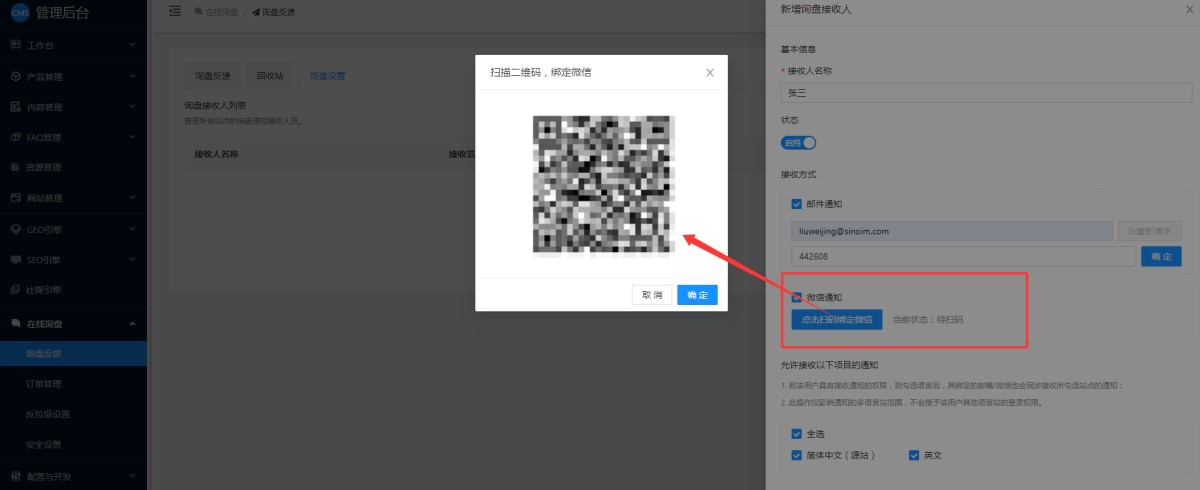
Task: Click the SEO引擎 sidebar icon
Action: pyautogui.click(x=16, y=259)
